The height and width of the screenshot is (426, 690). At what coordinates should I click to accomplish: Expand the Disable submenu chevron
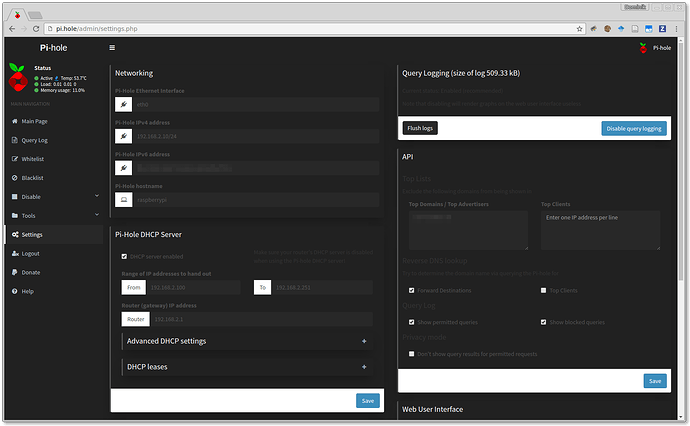(x=97, y=196)
